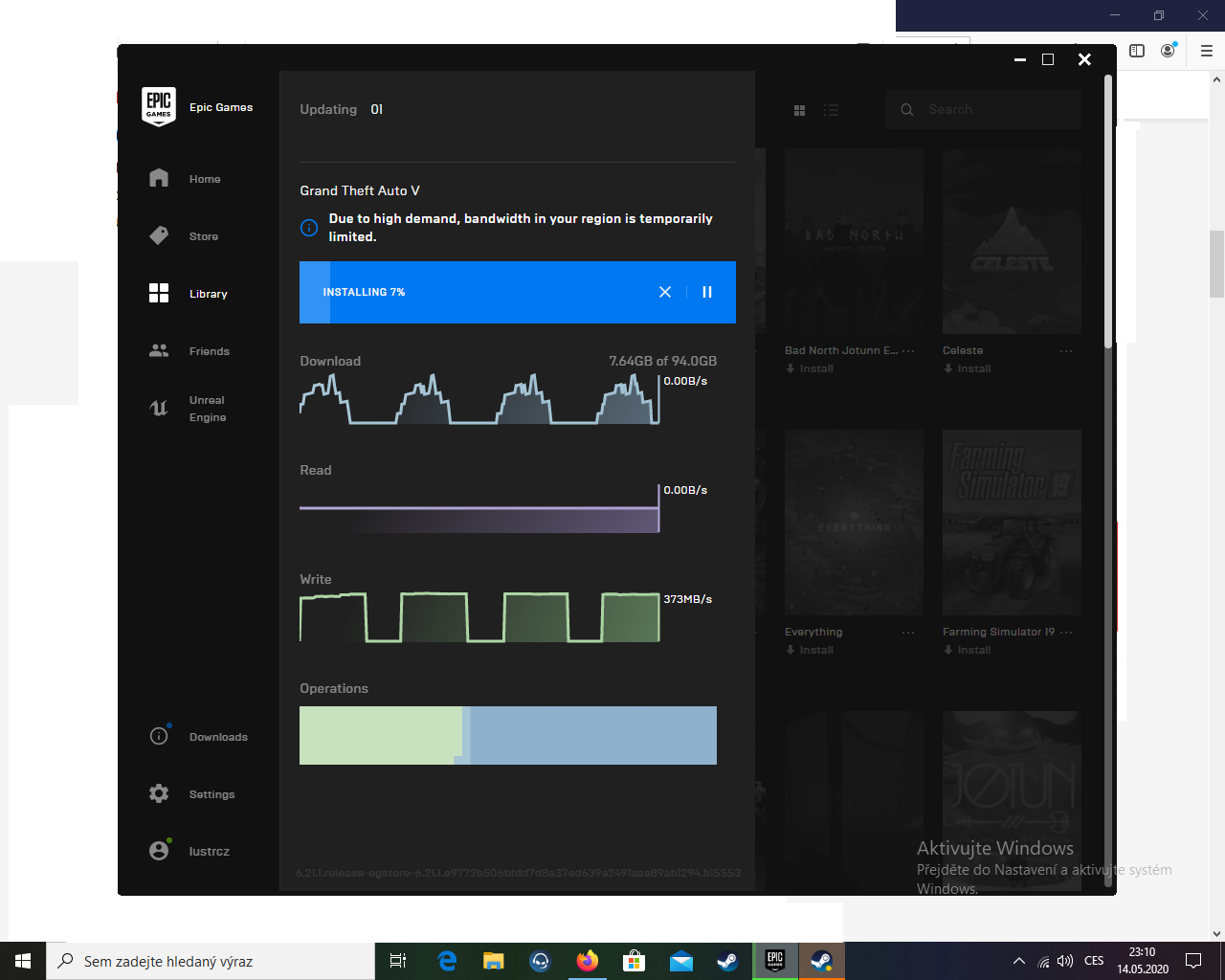
Task: Switch library to grid view
Action: [x=800, y=110]
